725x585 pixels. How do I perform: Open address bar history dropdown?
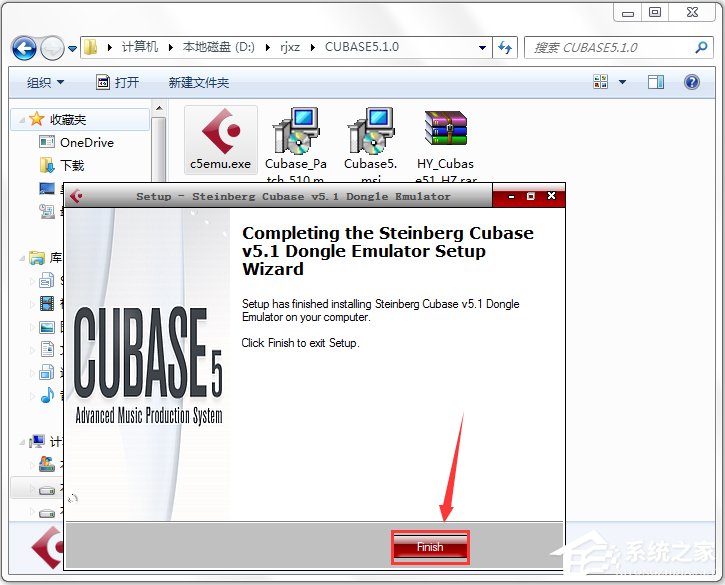tap(482, 48)
